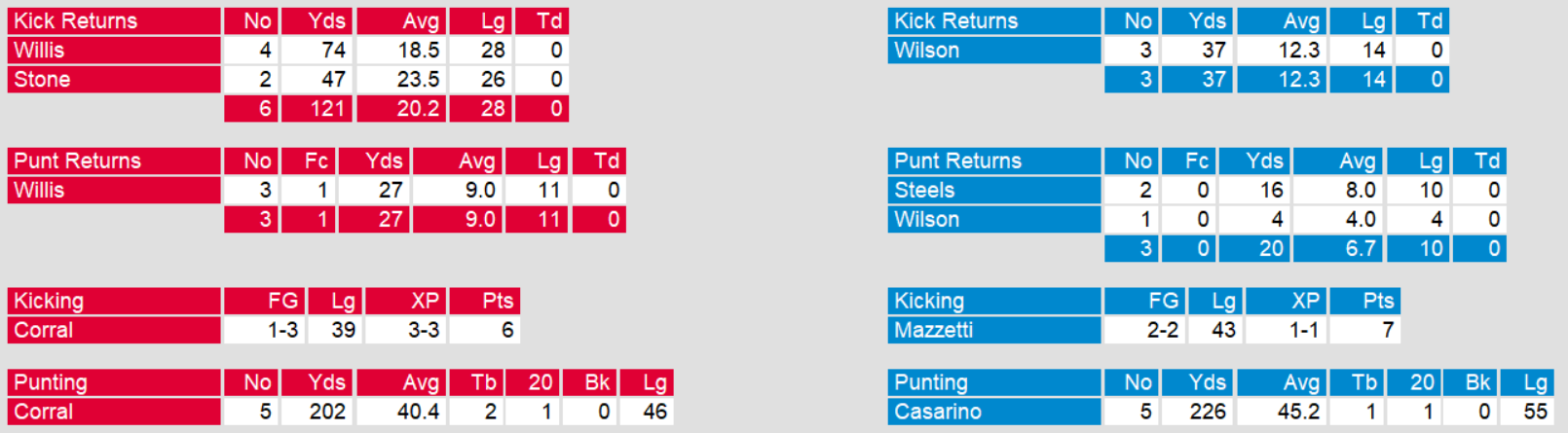Viewport: 1568px width, 433px height.
Task: Click the blue Kicking table header
Action: [993, 302]
